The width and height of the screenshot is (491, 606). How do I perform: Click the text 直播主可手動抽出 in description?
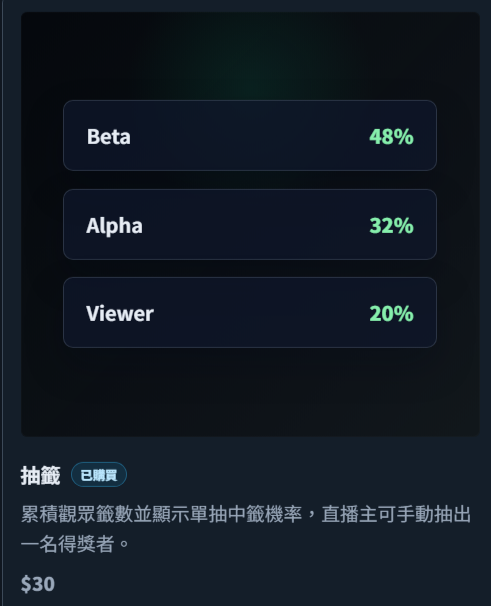(x=396, y=514)
